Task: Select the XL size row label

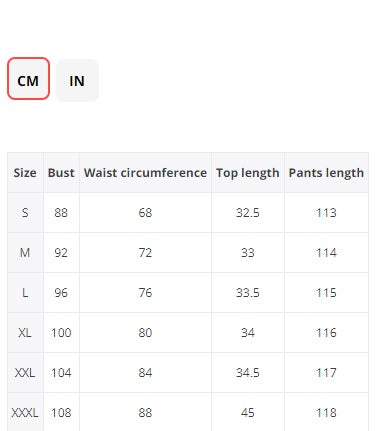Action: (x=25, y=333)
